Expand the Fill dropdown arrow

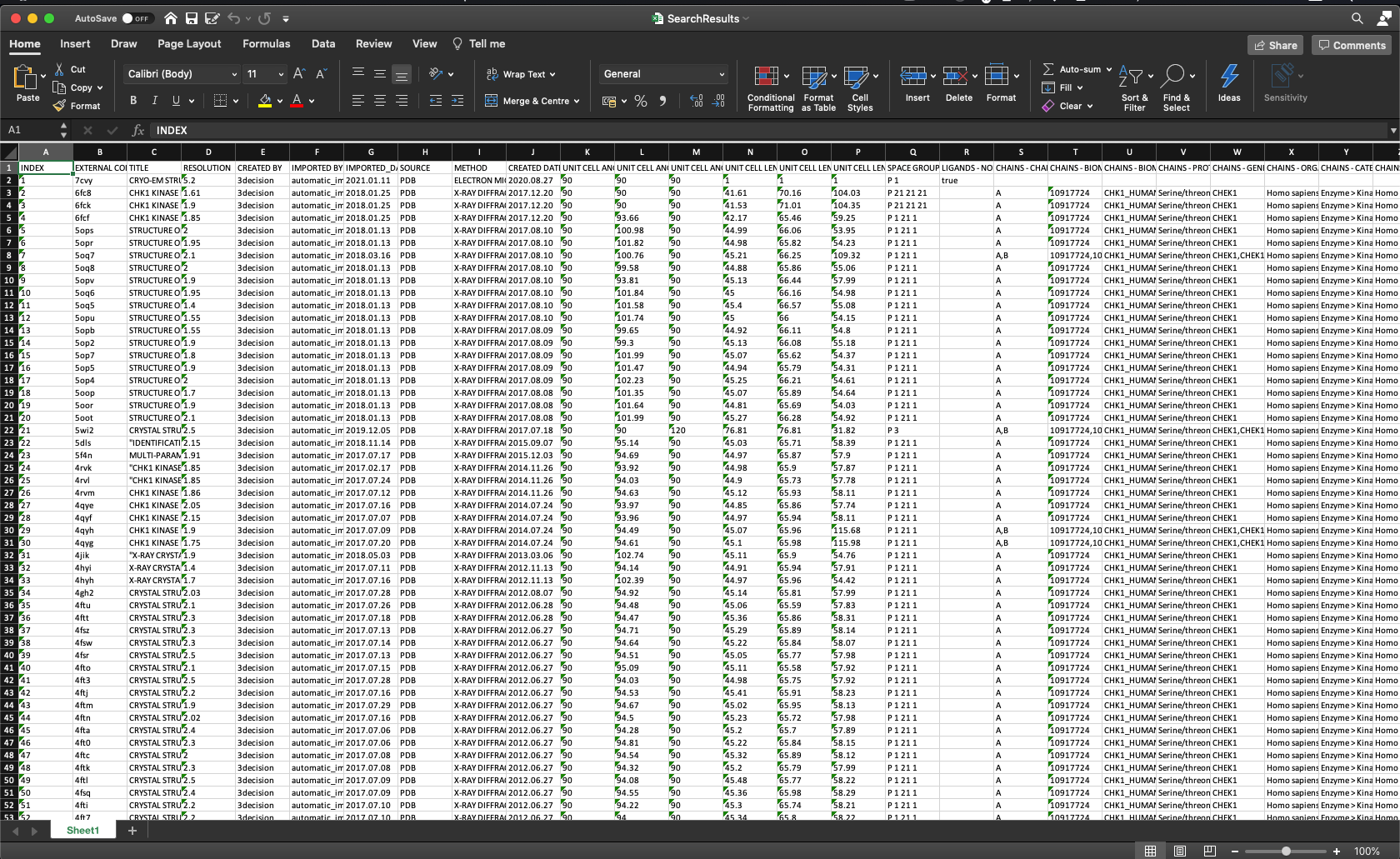click(x=1080, y=87)
